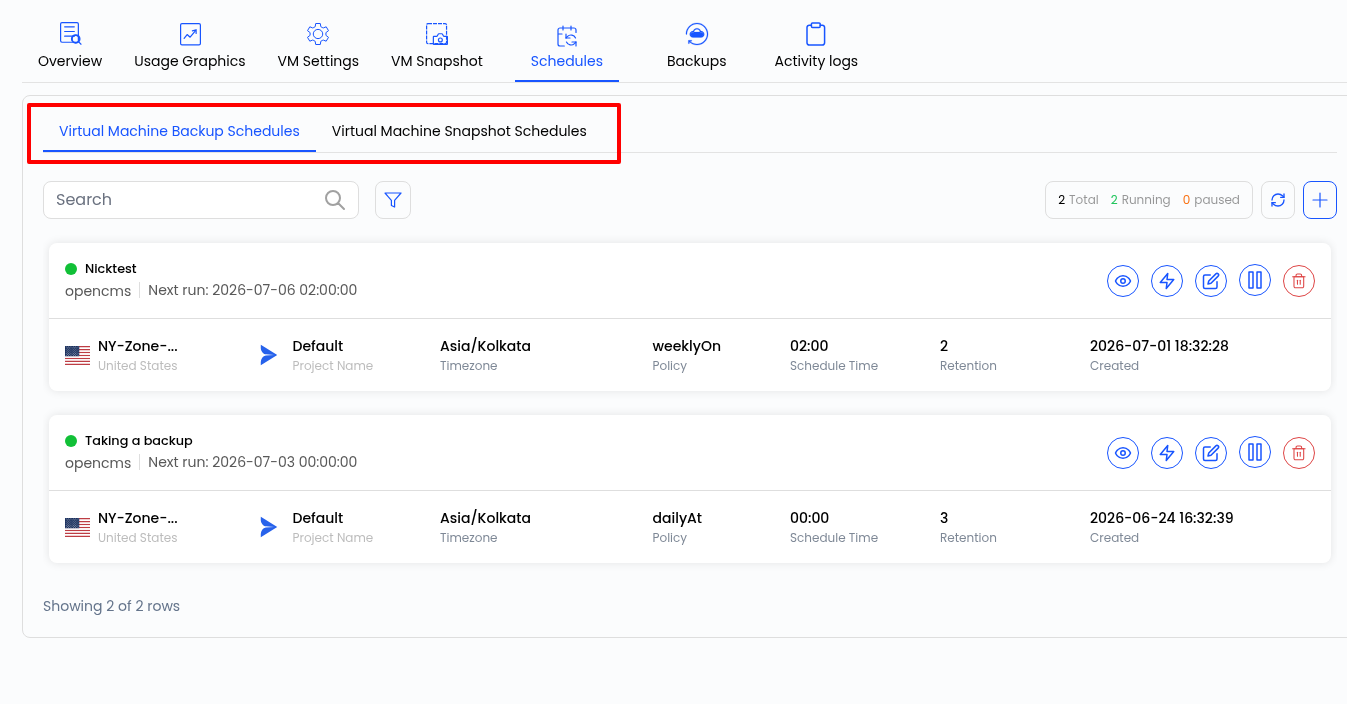Click the dailyAt policy value
Viewport: 1347px width, 704px height.
(677, 518)
